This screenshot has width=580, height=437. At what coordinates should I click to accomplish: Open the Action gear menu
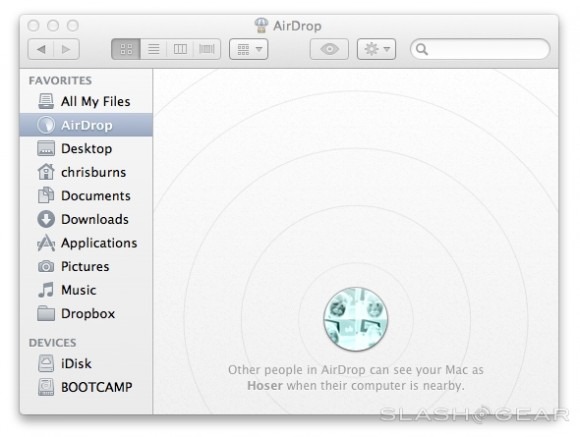[x=377, y=49]
